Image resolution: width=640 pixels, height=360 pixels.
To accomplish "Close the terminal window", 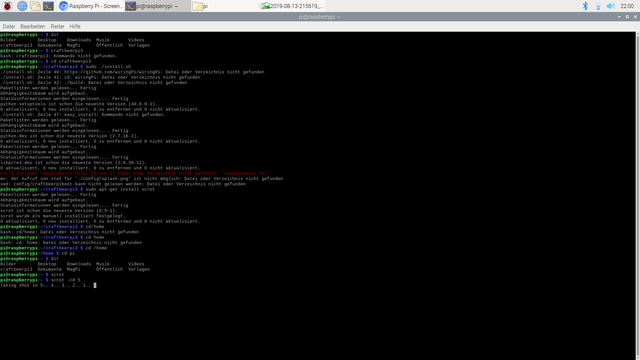I will [x=635, y=17].
